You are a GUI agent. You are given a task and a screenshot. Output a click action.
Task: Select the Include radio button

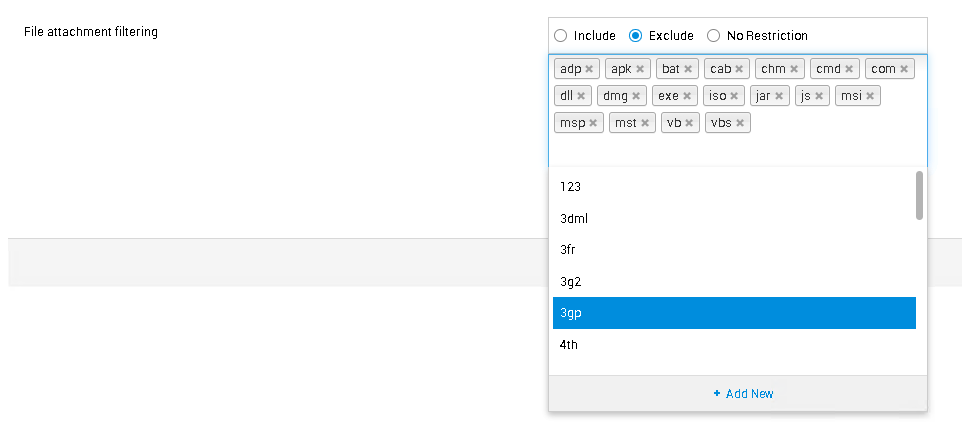tap(561, 36)
